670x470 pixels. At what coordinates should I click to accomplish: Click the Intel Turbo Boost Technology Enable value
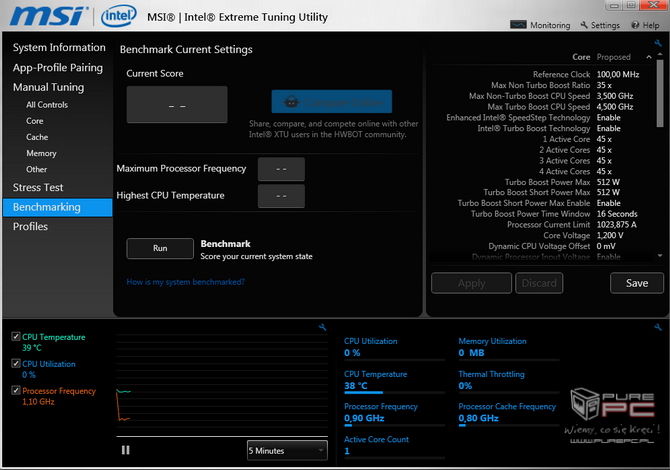608,129
